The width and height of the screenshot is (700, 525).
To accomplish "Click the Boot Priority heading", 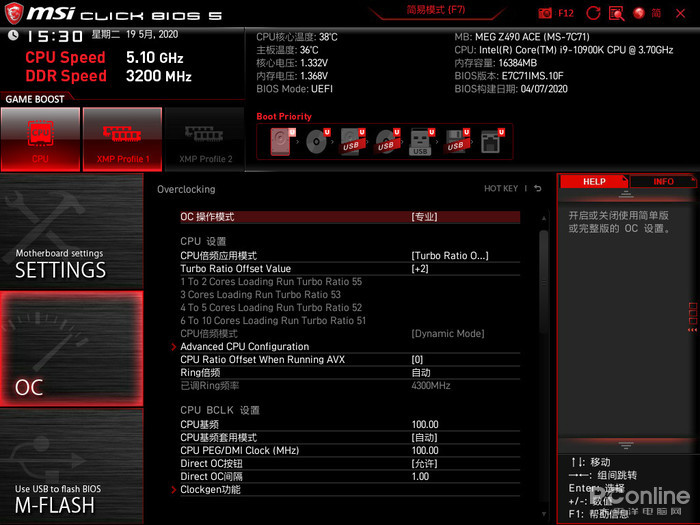I will 284,117.
